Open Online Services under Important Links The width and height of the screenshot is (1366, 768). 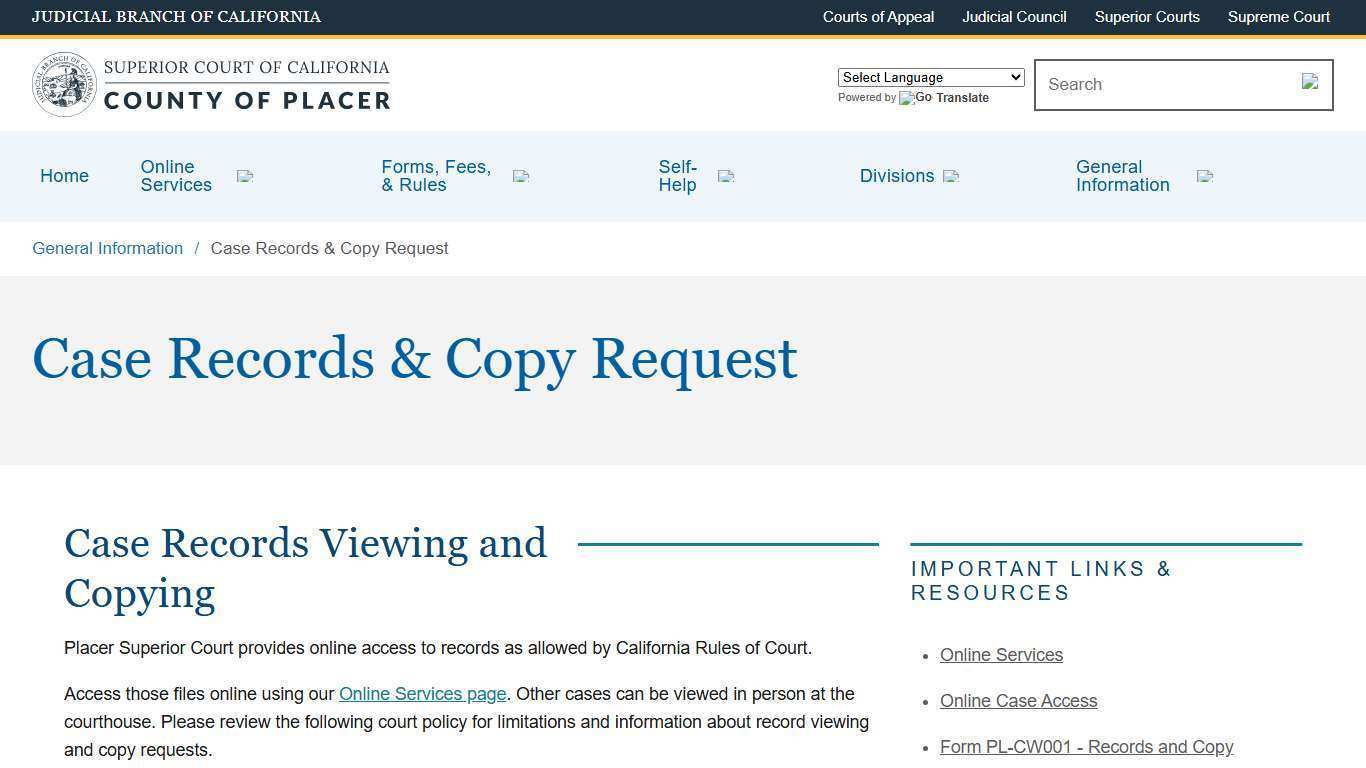point(1001,655)
